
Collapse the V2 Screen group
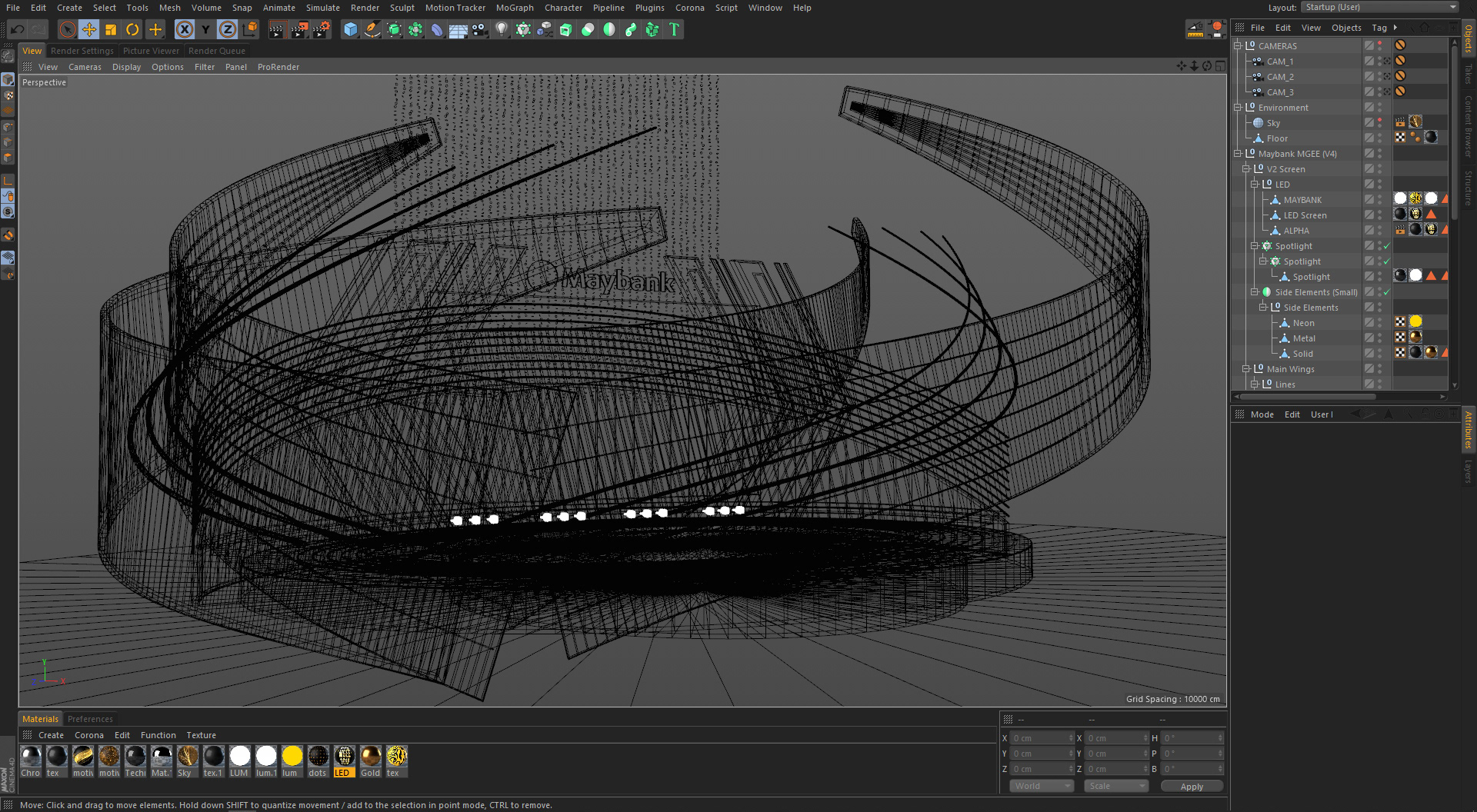pyautogui.click(x=1246, y=168)
